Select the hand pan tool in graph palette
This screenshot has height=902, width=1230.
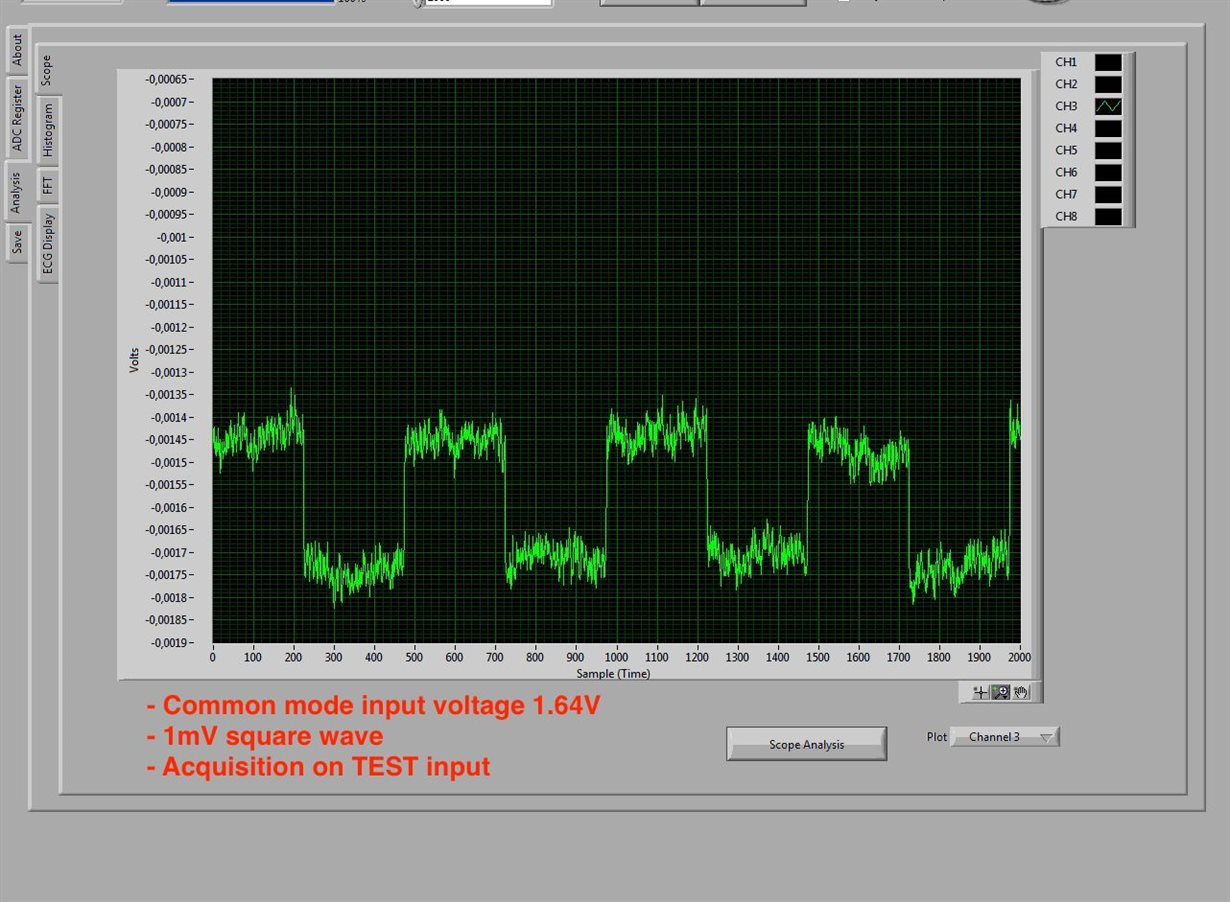pos(1021,692)
